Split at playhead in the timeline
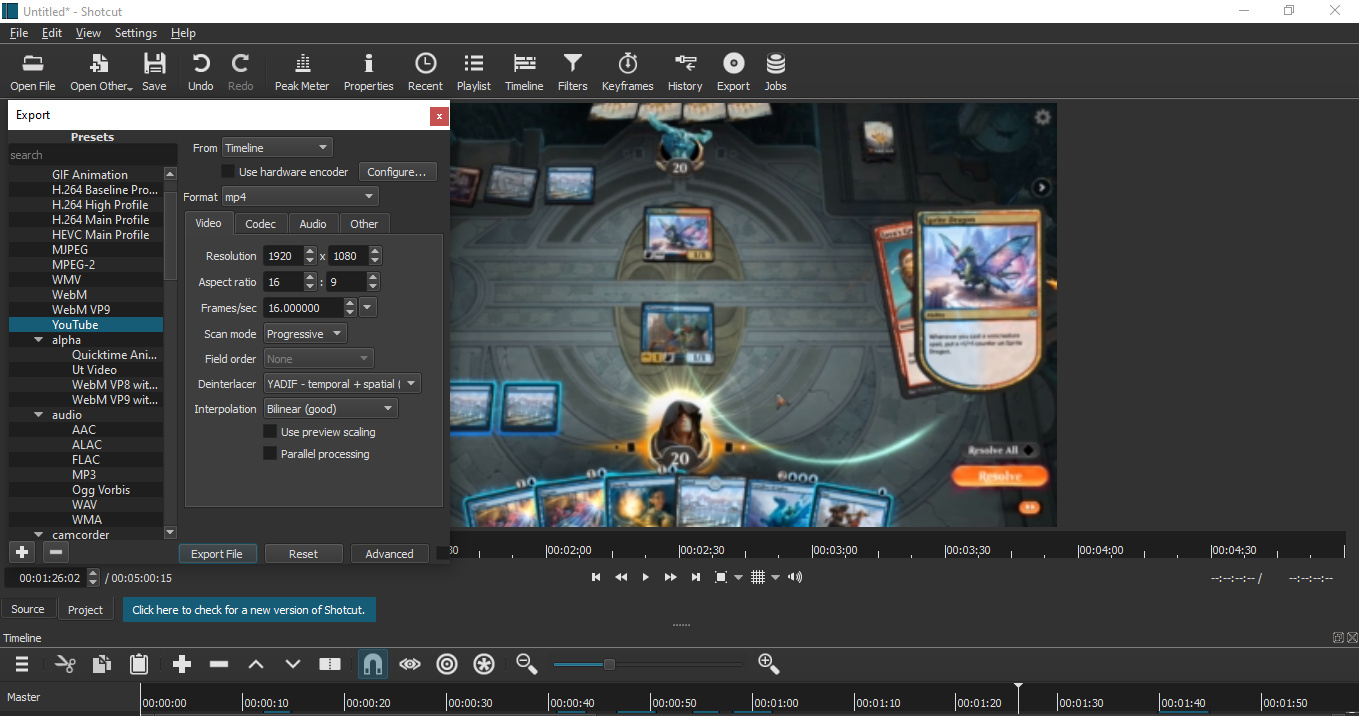 tap(330, 664)
